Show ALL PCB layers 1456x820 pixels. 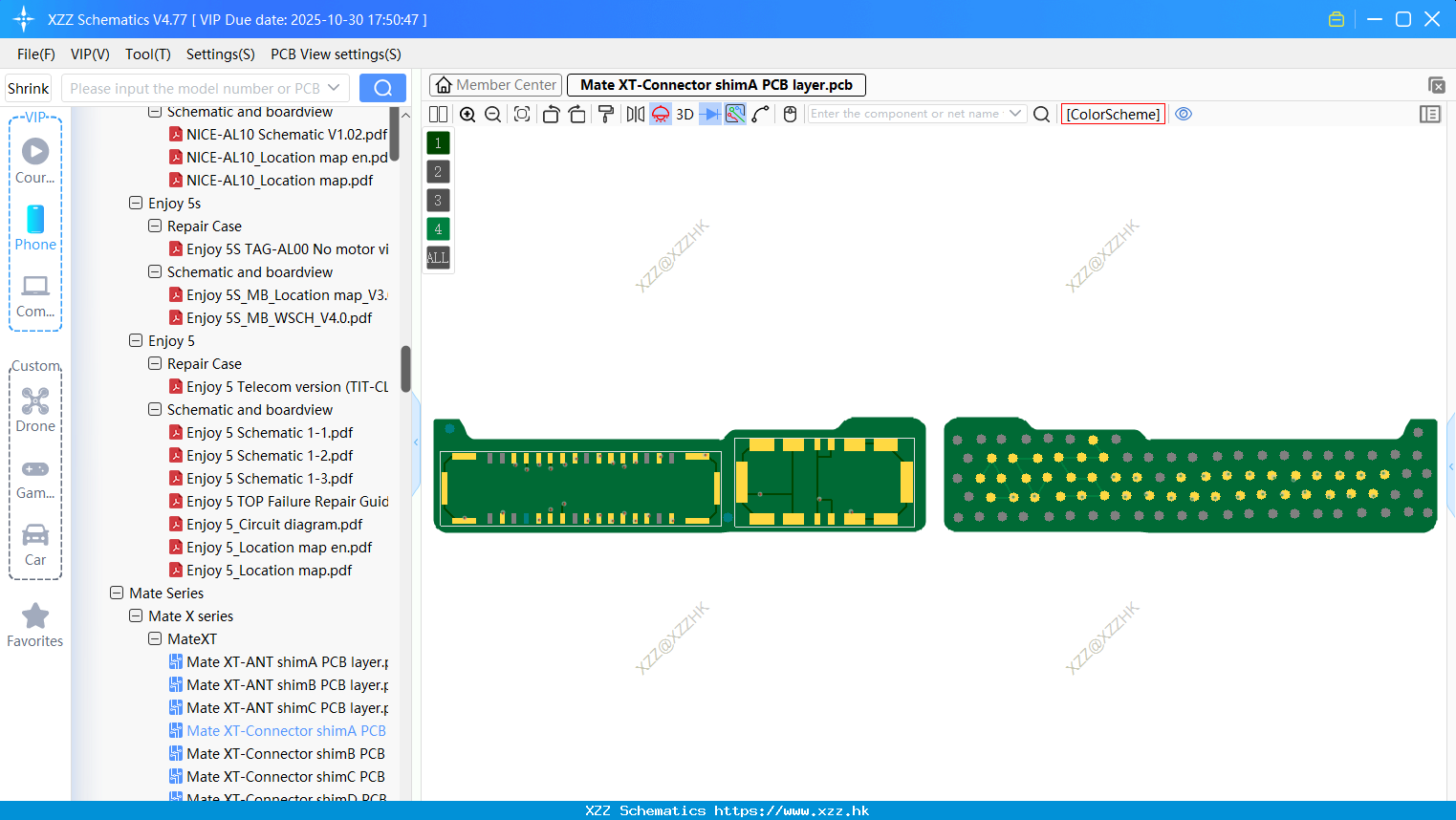(x=438, y=258)
